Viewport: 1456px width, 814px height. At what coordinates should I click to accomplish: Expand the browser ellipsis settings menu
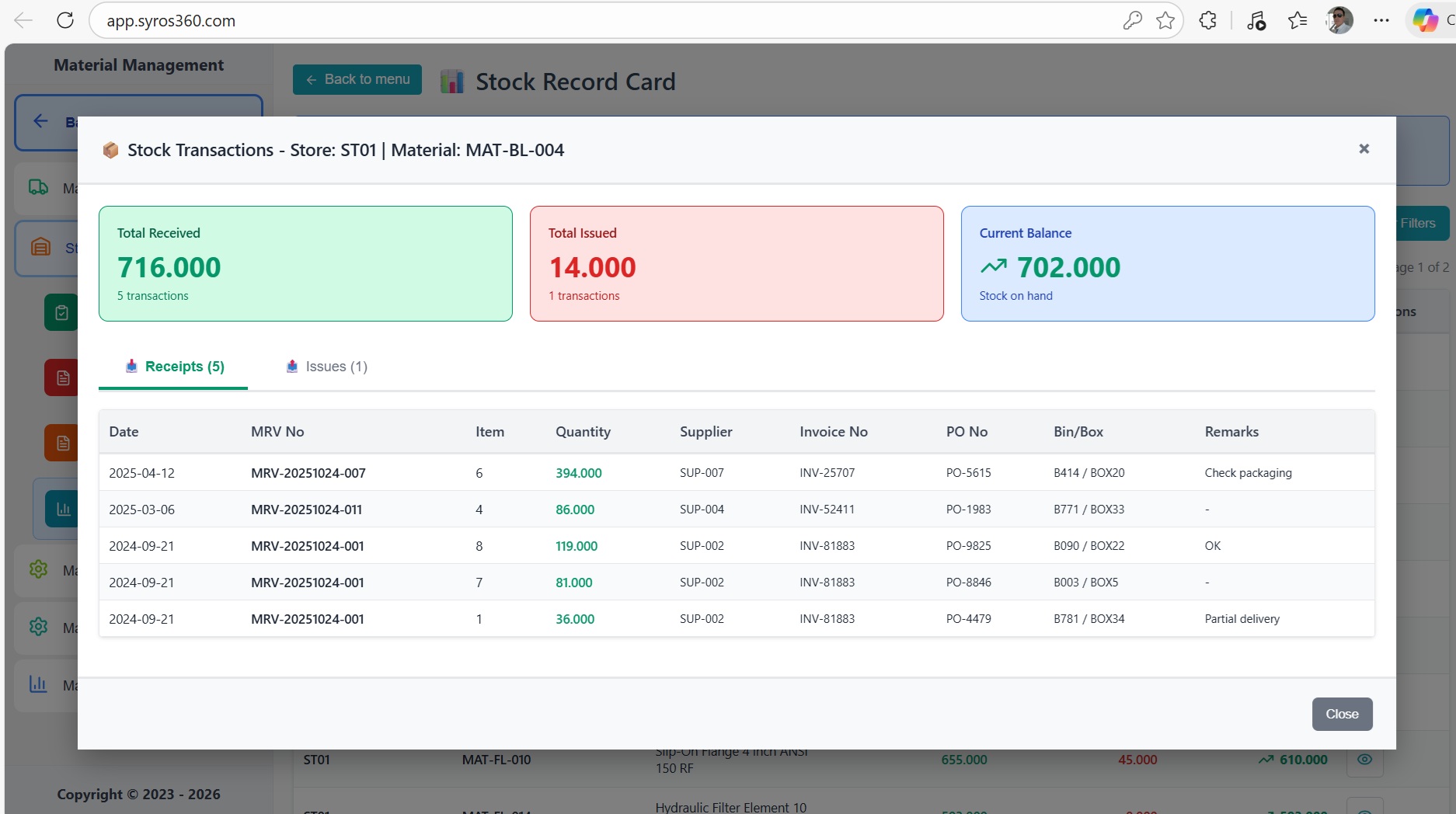click(1382, 20)
